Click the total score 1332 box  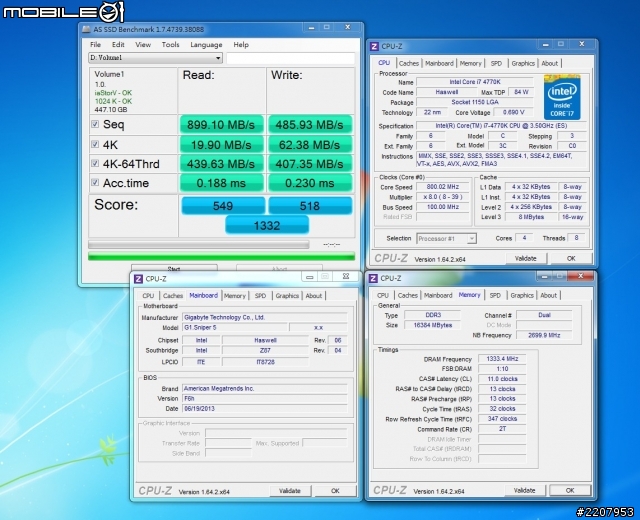pyautogui.click(x=267, y=225)
